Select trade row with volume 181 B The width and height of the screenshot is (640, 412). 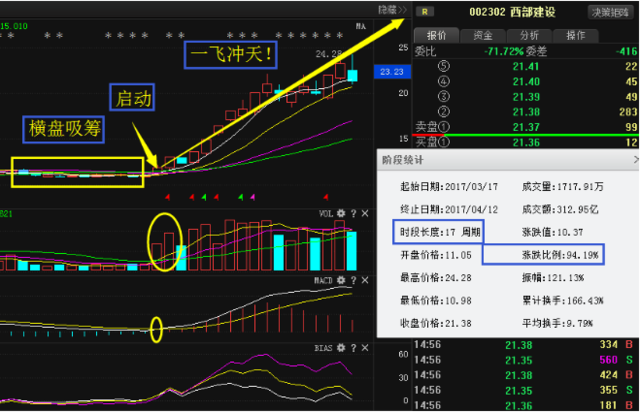[x=526, y=405]
